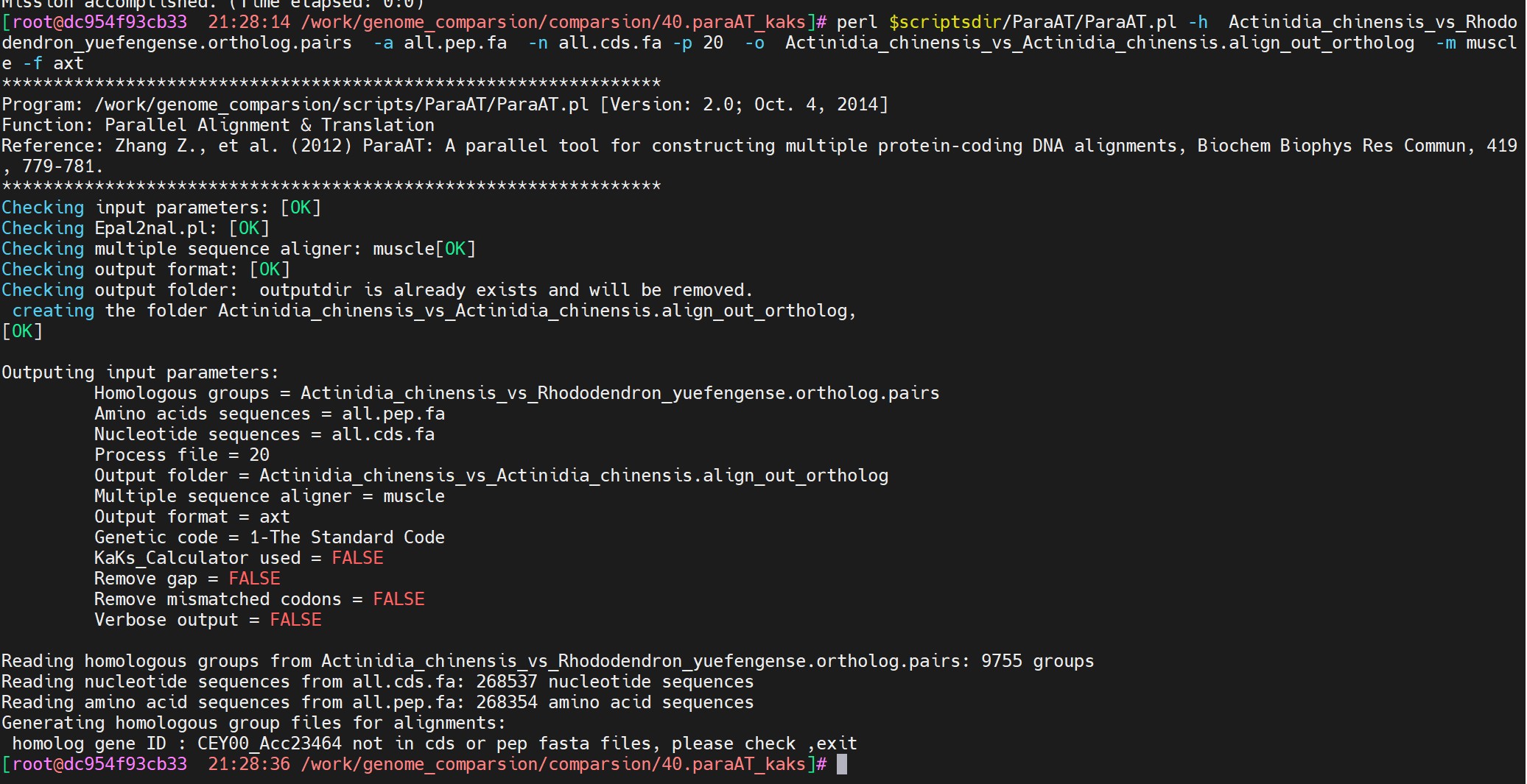Viewport: 1527px width, 784px height.
Task: Click 'Nucleotide sequences = all.cds.fa' line
Action: pos(264,434)
